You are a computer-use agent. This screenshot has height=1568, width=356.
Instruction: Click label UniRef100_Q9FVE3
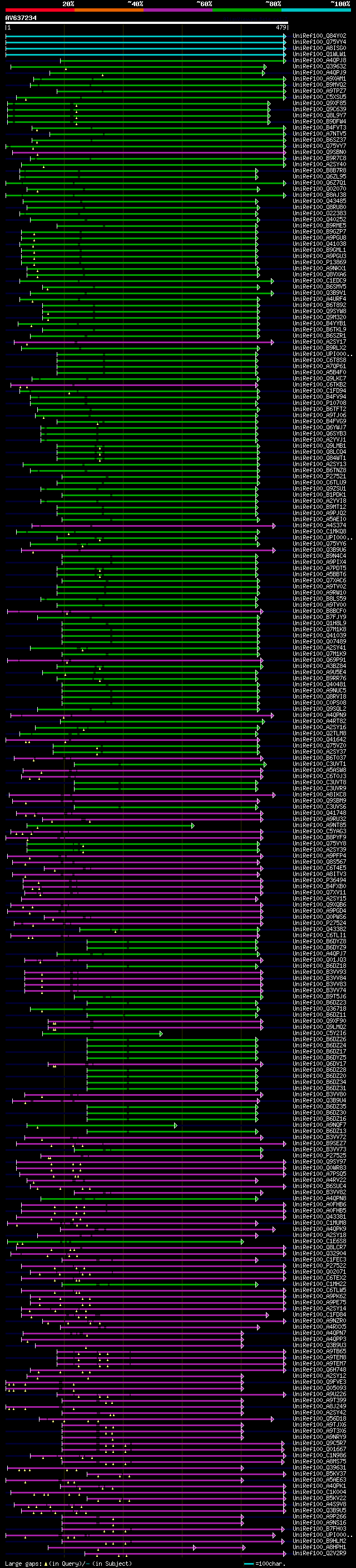(319, 1382)
